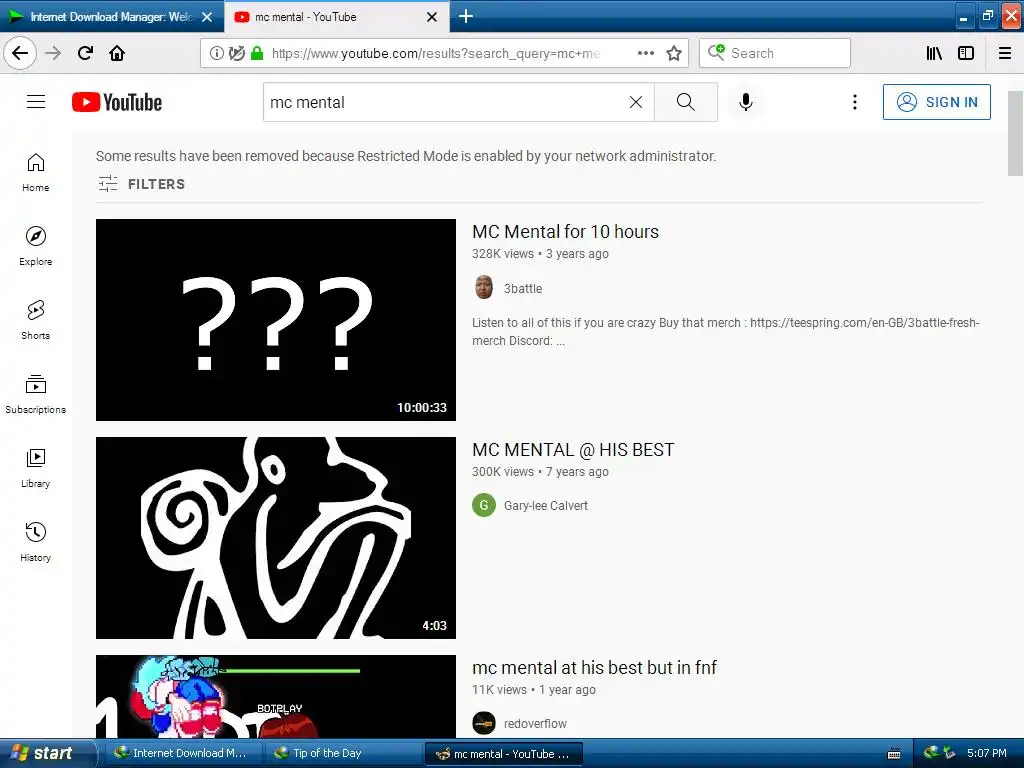Screen dimensions: 1024x768
Task: Click the page vertical scrollbar thumb
Action: 1015,133
